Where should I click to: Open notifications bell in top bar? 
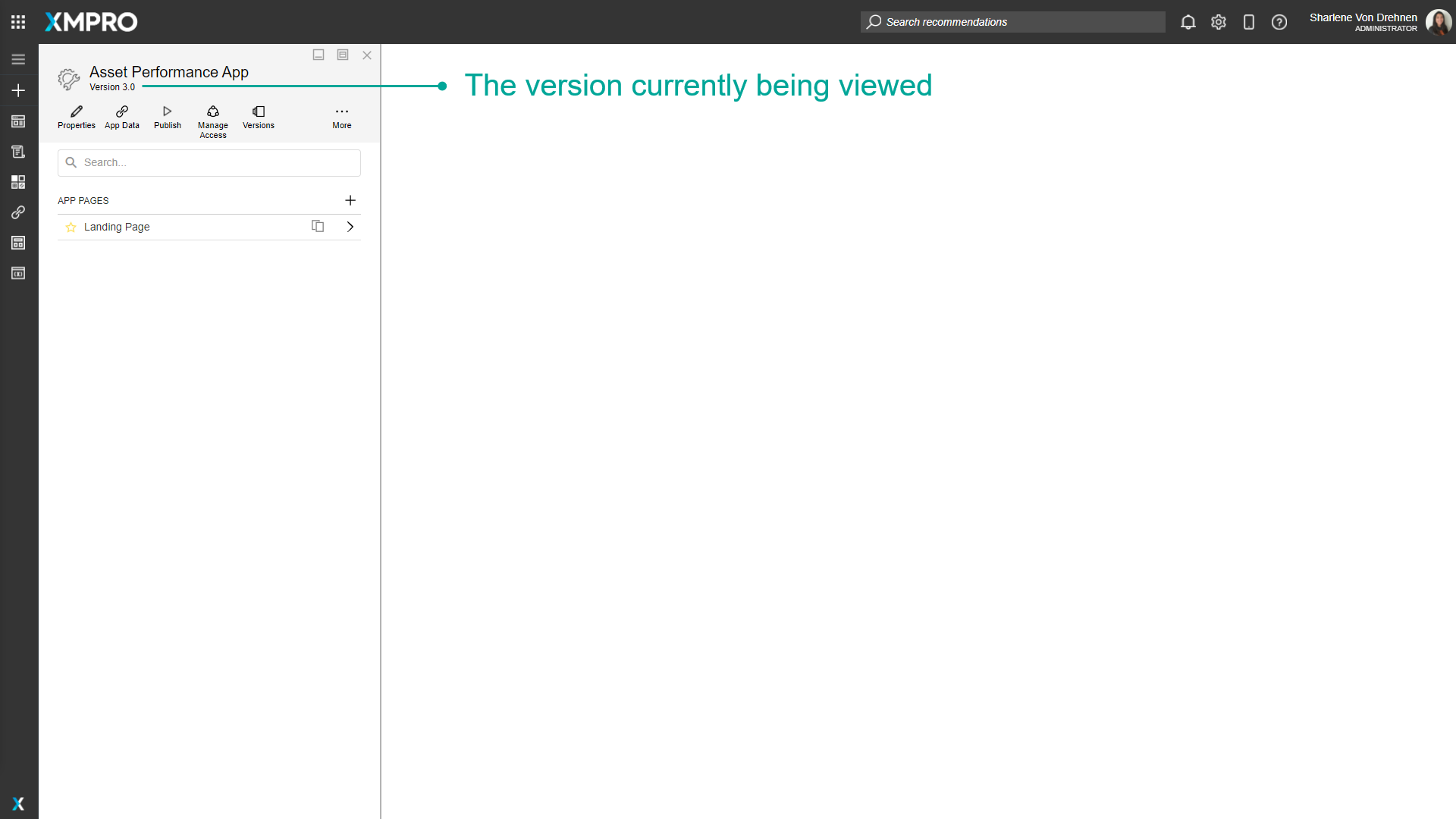pos(1188,22)
